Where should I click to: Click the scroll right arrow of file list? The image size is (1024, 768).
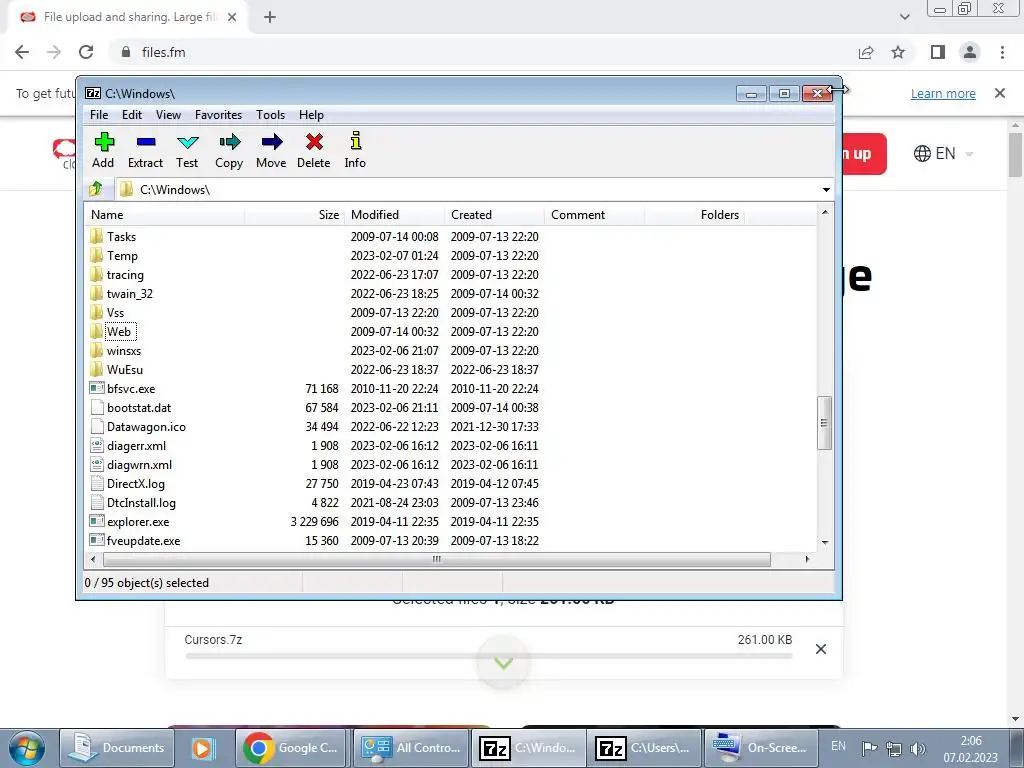coord(807,560)
